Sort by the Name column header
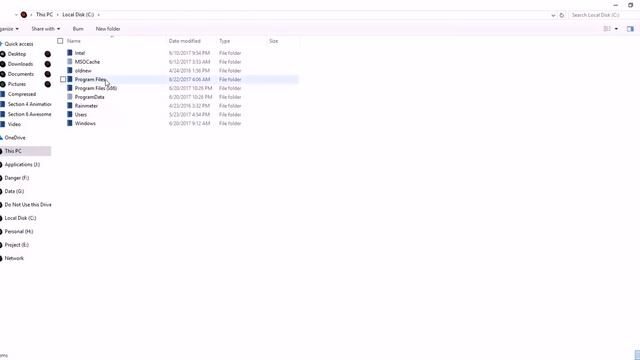Screen dimensions: 640x360 (74, 41)
